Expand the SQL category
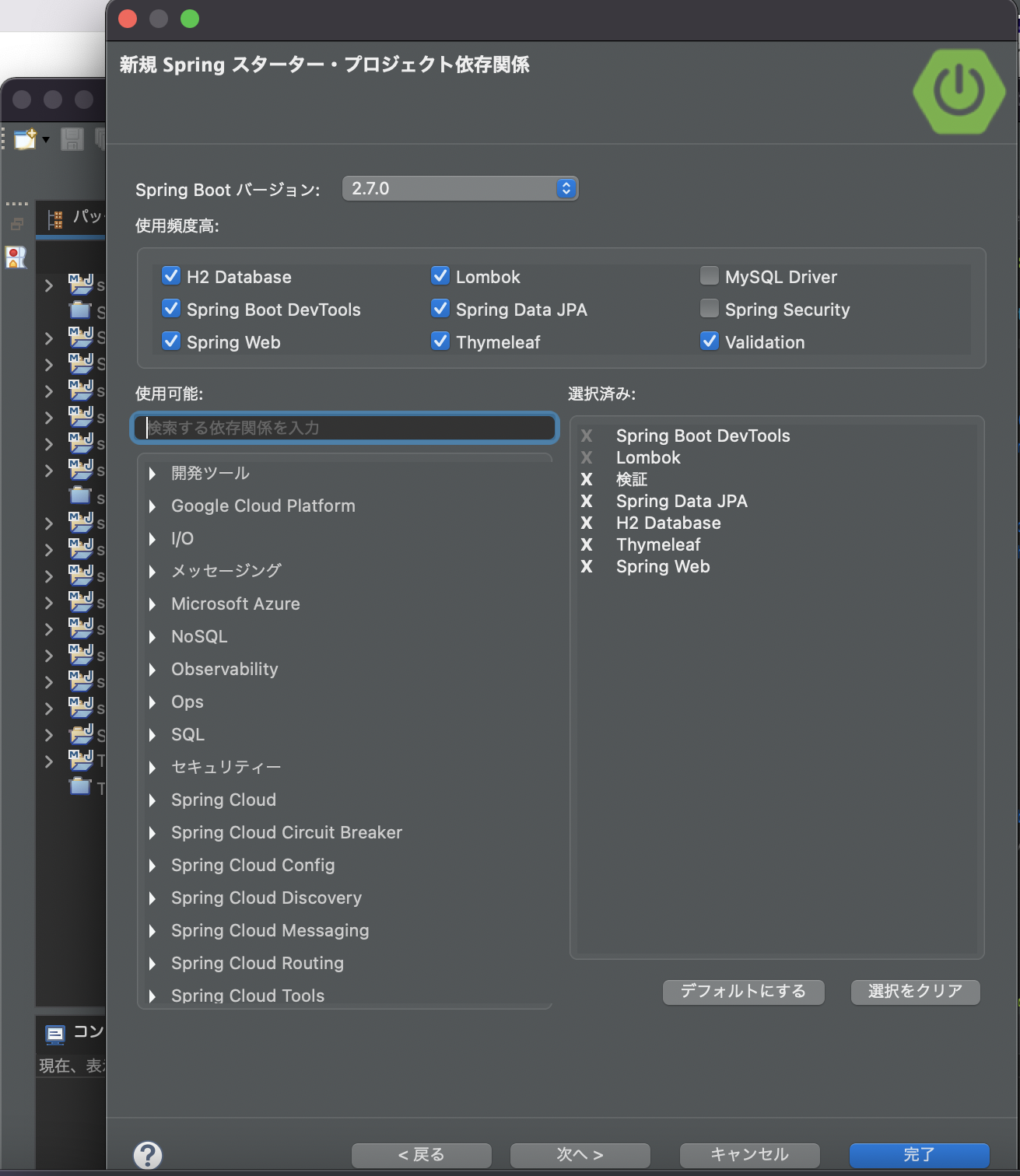Screen dimensions: 1020x1176 pyautogui.click(x=152, y=735)
